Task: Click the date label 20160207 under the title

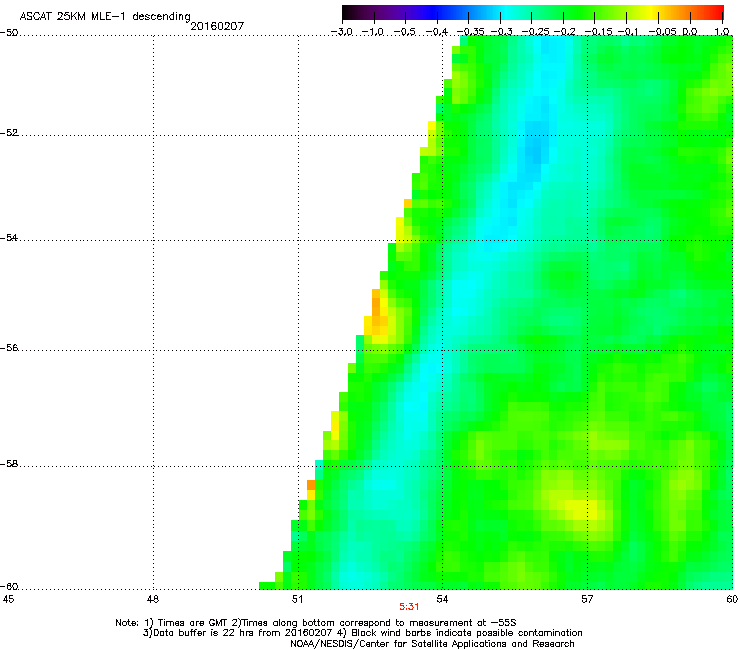Action: pyautogui.click(x=217, y=26)
